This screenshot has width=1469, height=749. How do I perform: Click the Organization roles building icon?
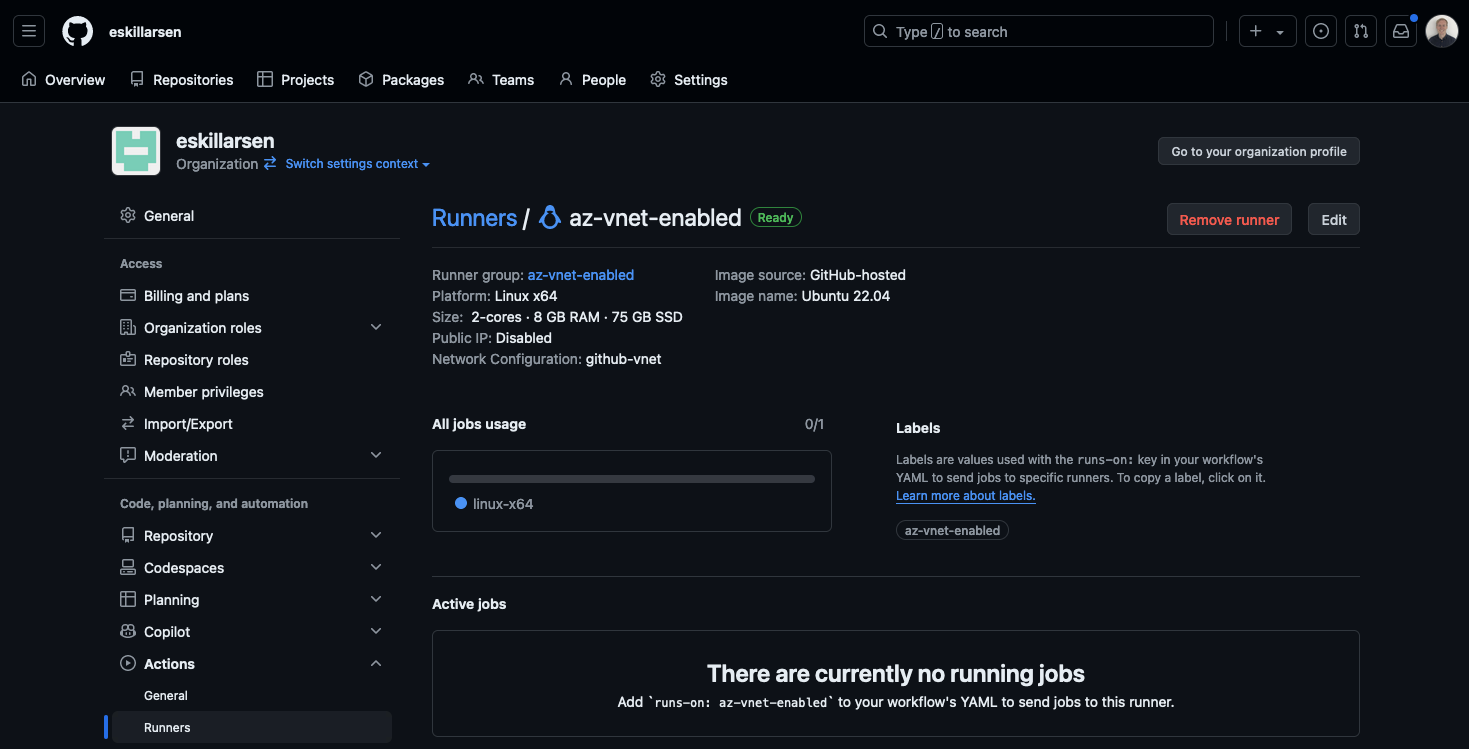tap(128, 327)
